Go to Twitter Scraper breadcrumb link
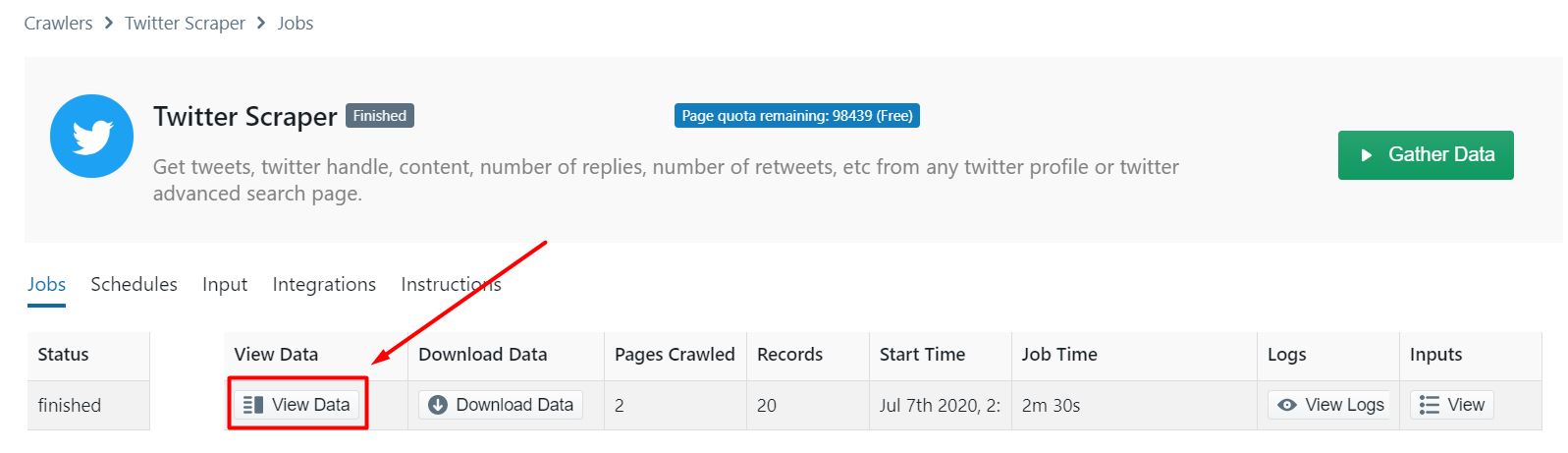Viewport: 1568px width, 453px height. pyautogui.click(x=185, y=23)
